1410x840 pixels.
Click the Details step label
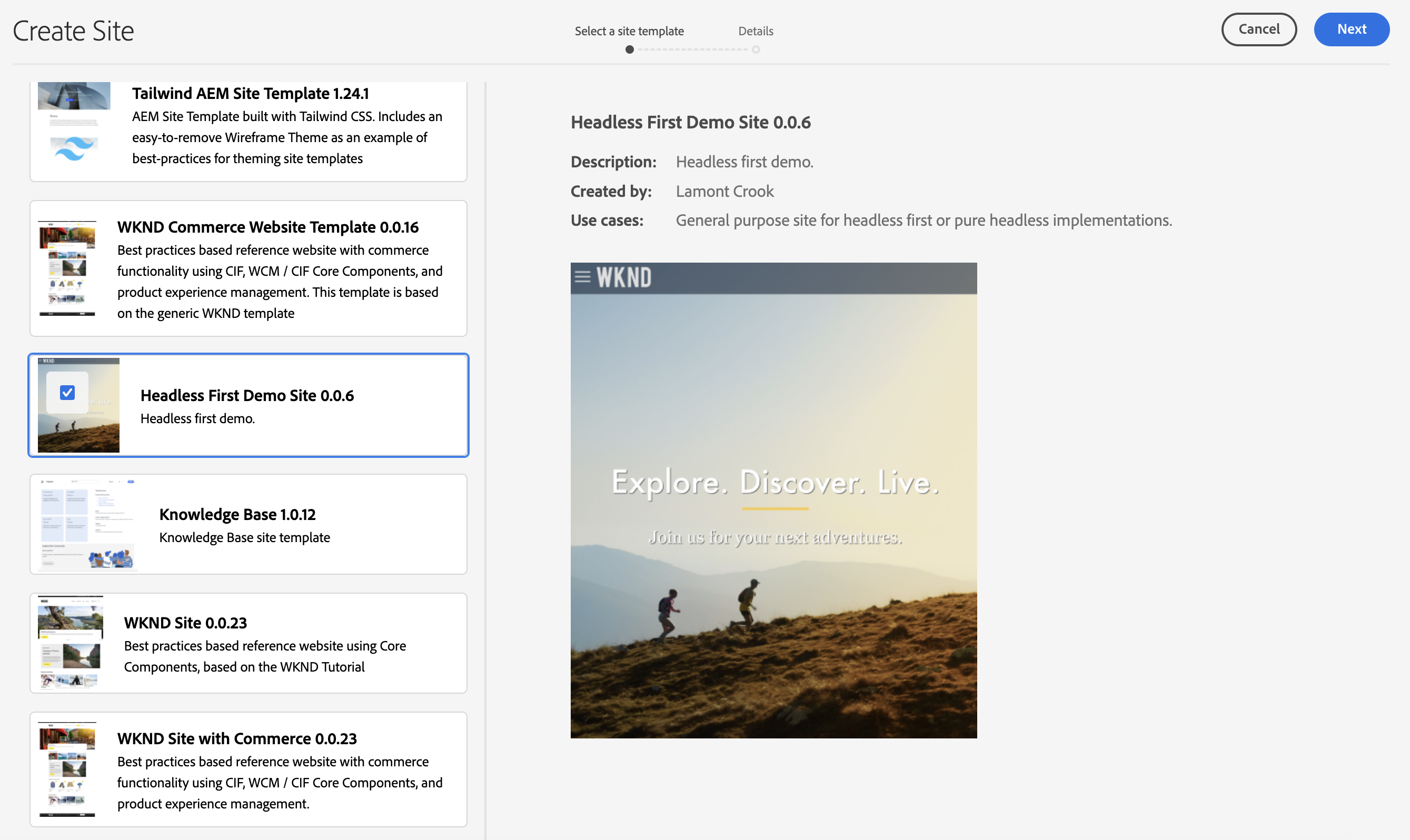click(x=756, y=31)
